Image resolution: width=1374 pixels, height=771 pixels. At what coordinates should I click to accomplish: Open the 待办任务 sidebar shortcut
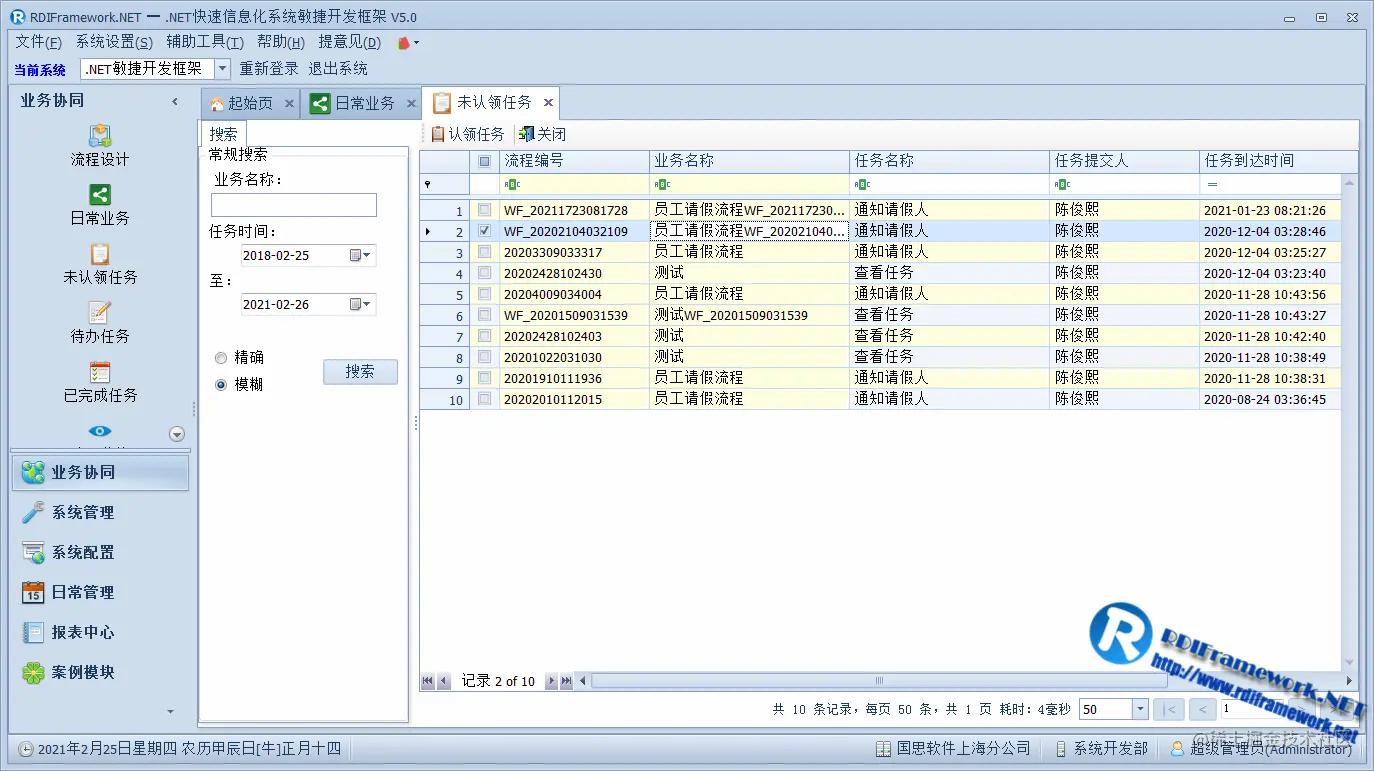click(x=100, y=323)
